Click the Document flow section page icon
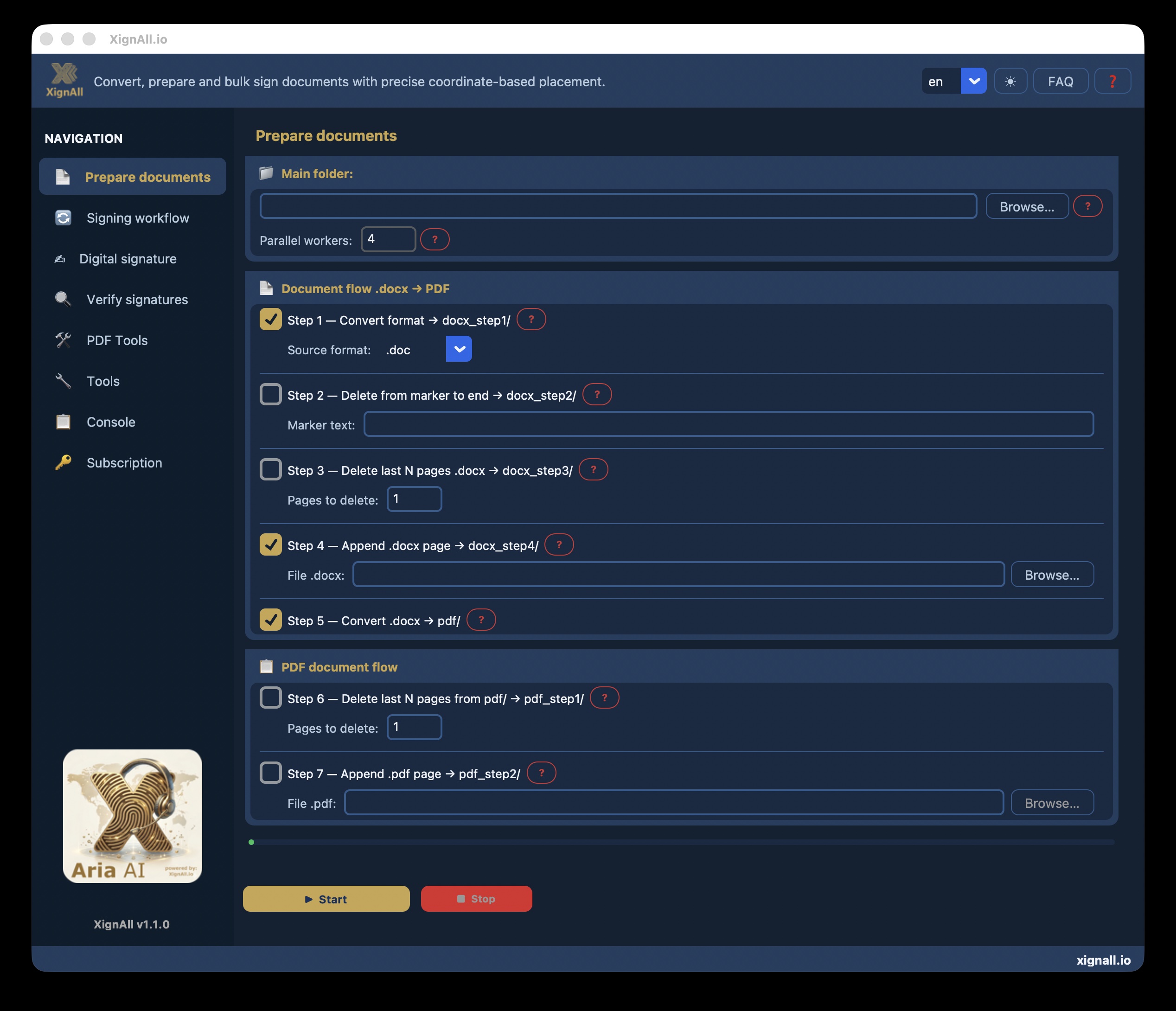The width and height of the screenshot is (1176, 1011). point(266,288)
